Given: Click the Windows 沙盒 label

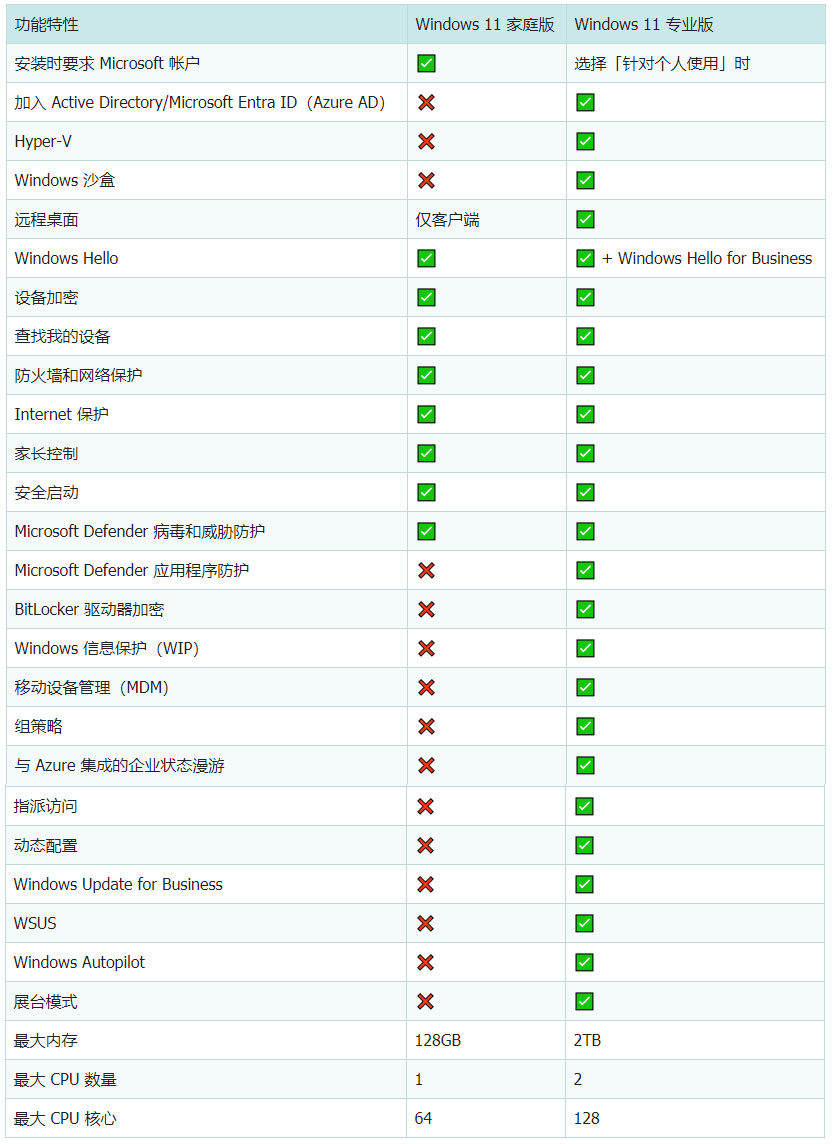Looking at the screenshot, I should pos(65,180).
